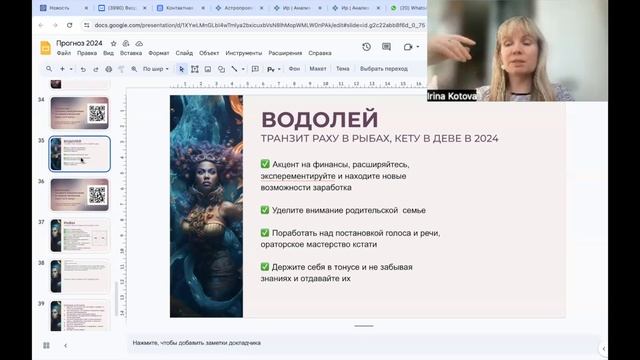Viewport: 640px width, 360px height.
Task: Click the move-to-folder icon beside title
Action: pos(126,43)
